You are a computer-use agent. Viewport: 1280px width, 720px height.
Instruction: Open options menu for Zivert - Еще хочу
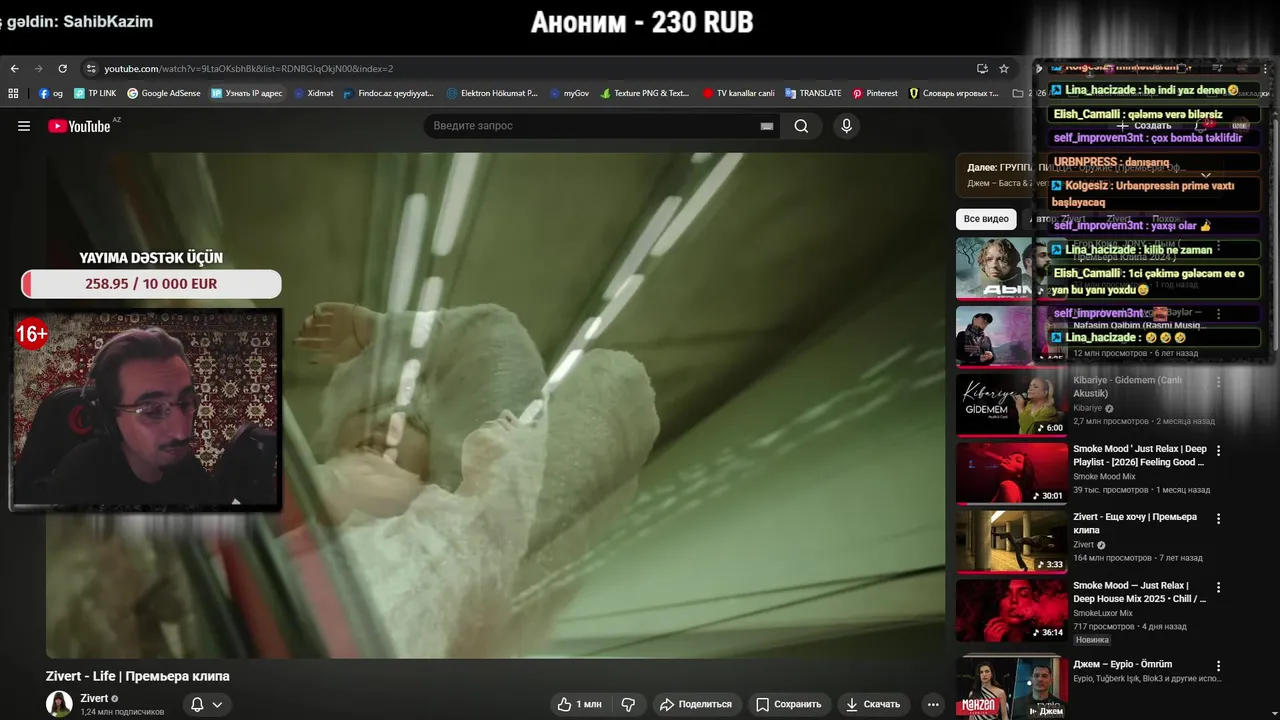[1218, 519]
